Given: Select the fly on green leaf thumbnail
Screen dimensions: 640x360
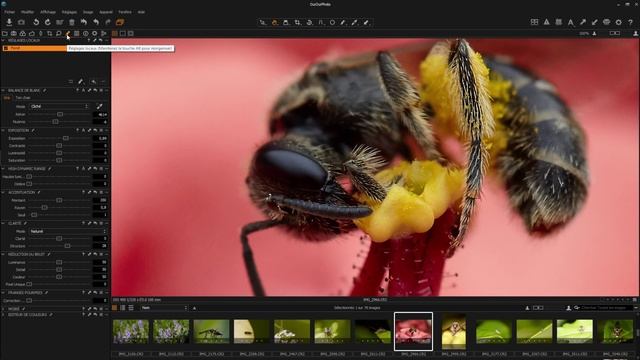Looking at the screenshot, I should (x=211, y=331).
